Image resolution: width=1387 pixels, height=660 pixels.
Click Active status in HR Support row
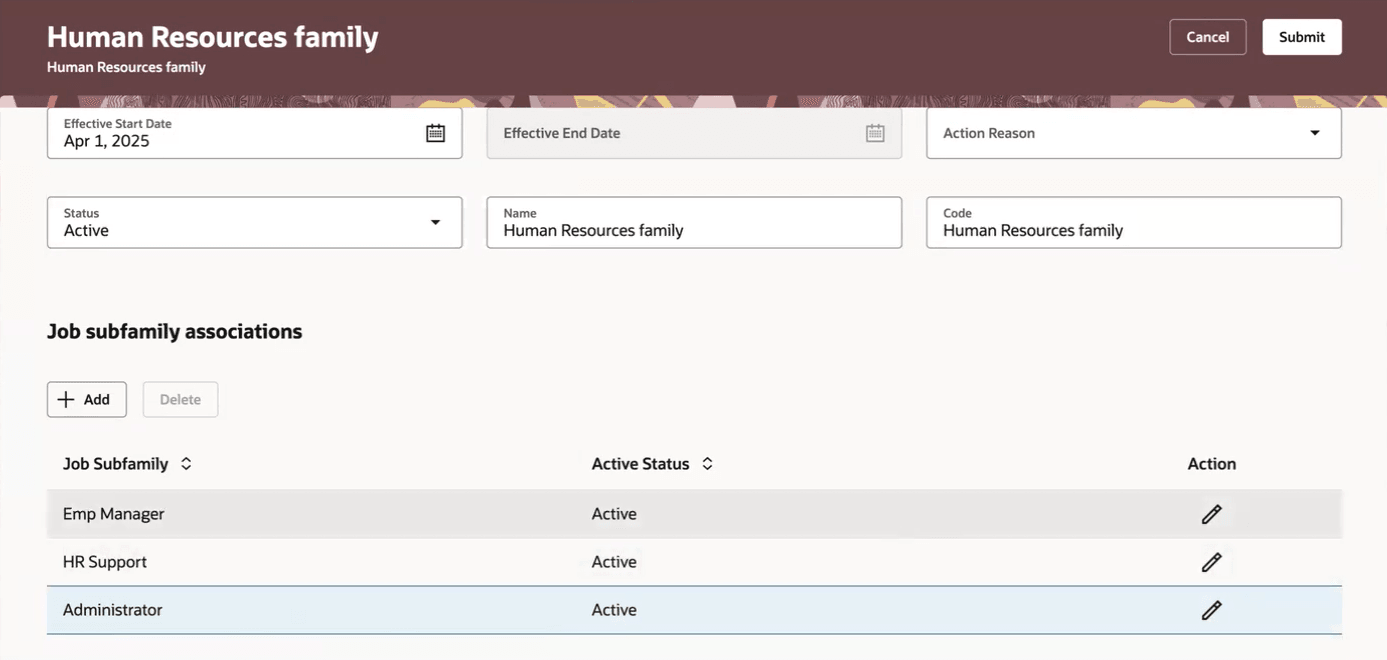pyautogui.click(x=614, y=562)
